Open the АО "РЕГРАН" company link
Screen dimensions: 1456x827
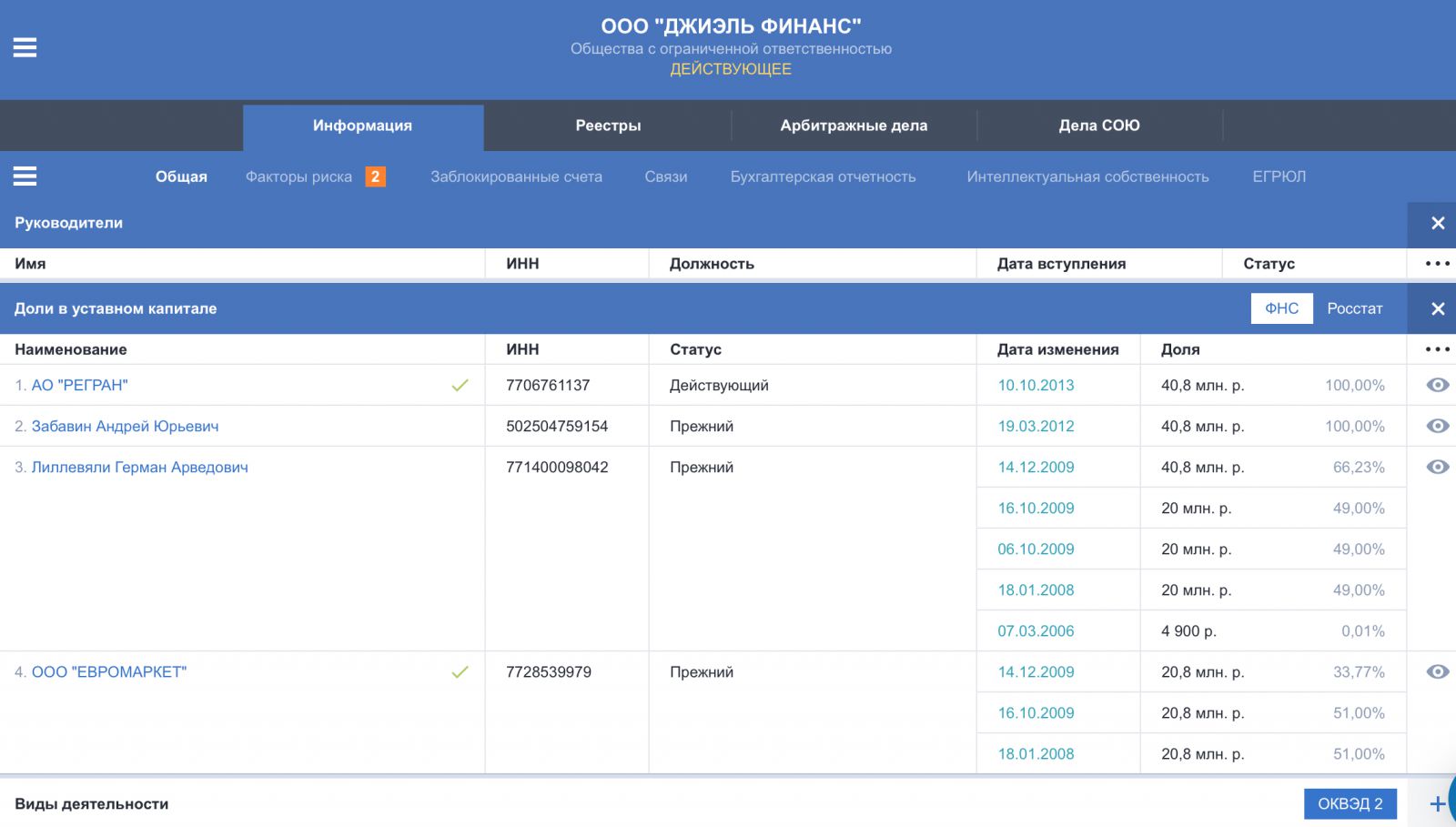[x=80, y=385]
